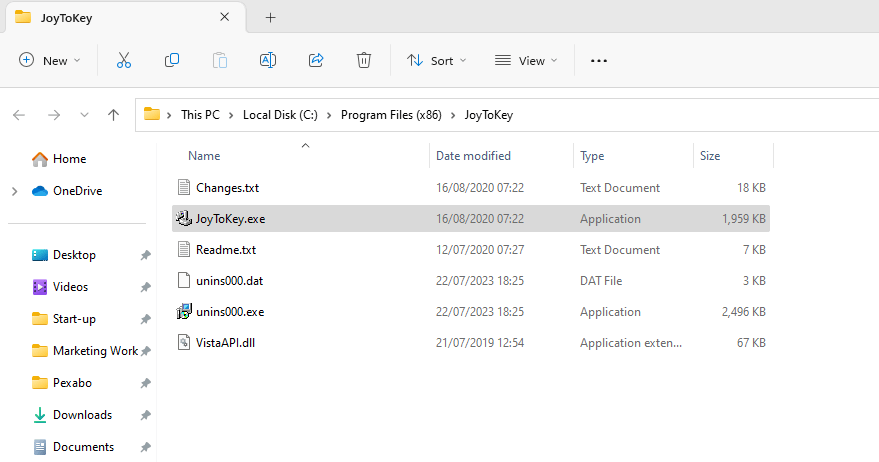Sort by Name column header
Image resolution: width=879 pixels, height=462 pixels.
point(204,156)
